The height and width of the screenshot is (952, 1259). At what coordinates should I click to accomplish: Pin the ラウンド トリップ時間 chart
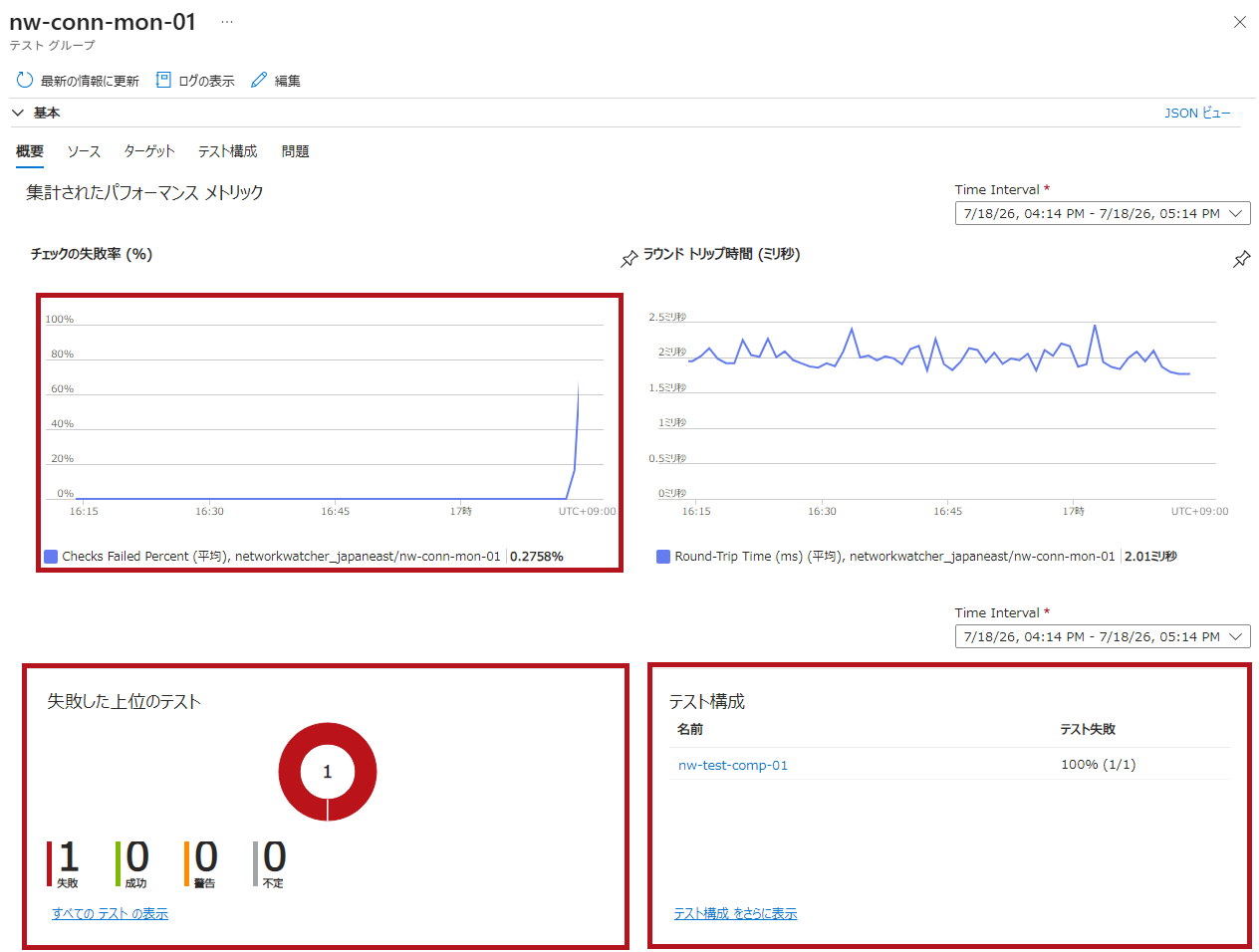pyautogui.click(x=1241, y=259)
